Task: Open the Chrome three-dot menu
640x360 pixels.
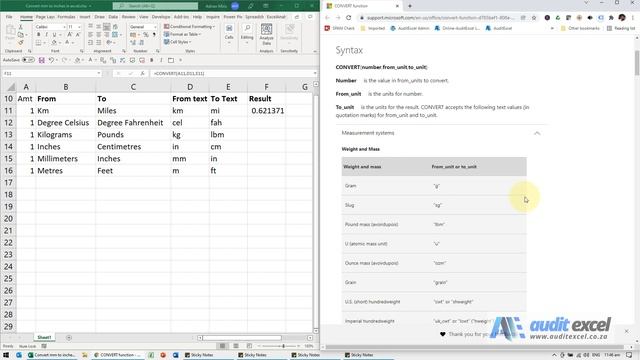Action: pyautogui.click(x=632, y=18)
